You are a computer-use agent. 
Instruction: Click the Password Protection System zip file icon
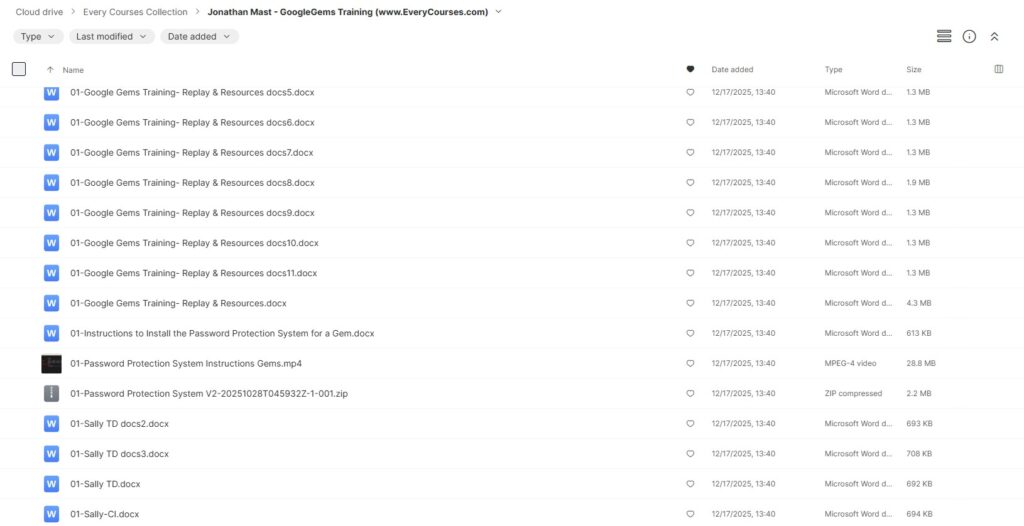(x=52, y=393)
